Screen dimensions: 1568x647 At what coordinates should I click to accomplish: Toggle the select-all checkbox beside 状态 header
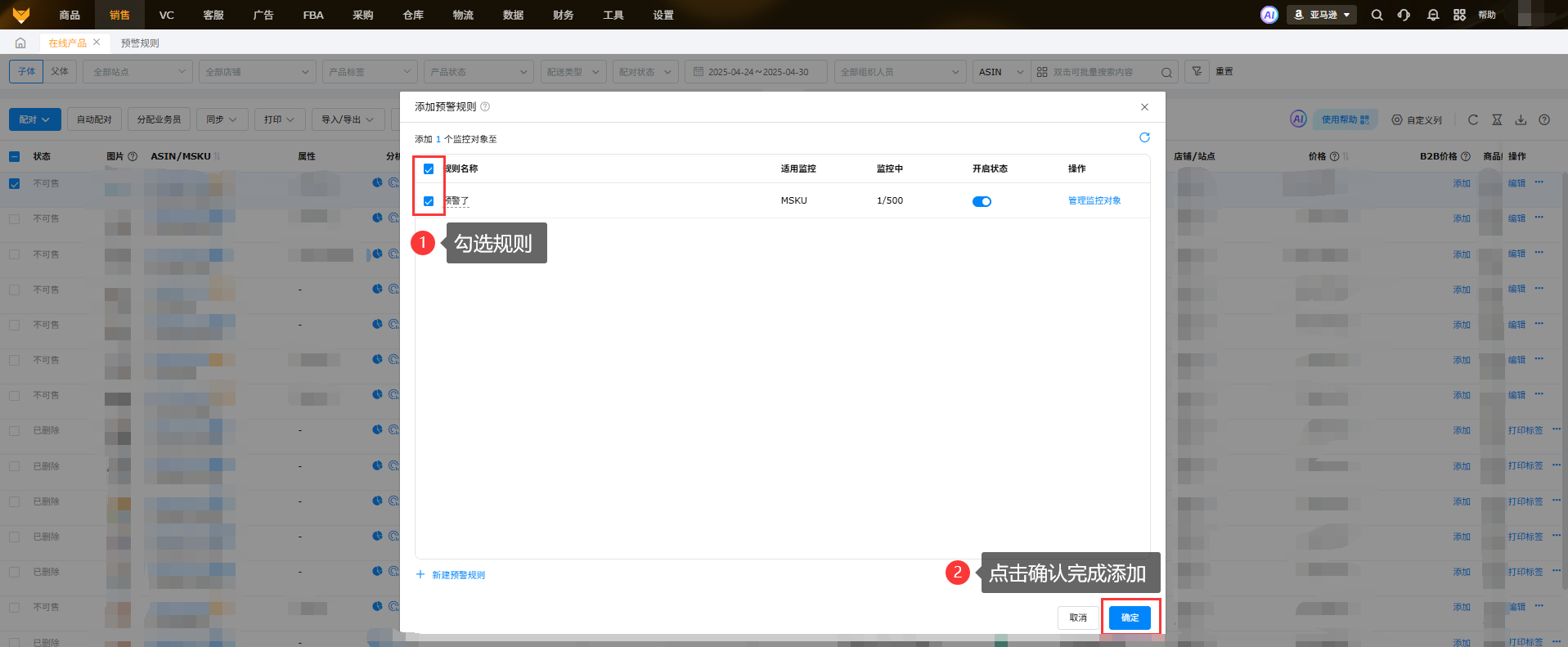15,156
